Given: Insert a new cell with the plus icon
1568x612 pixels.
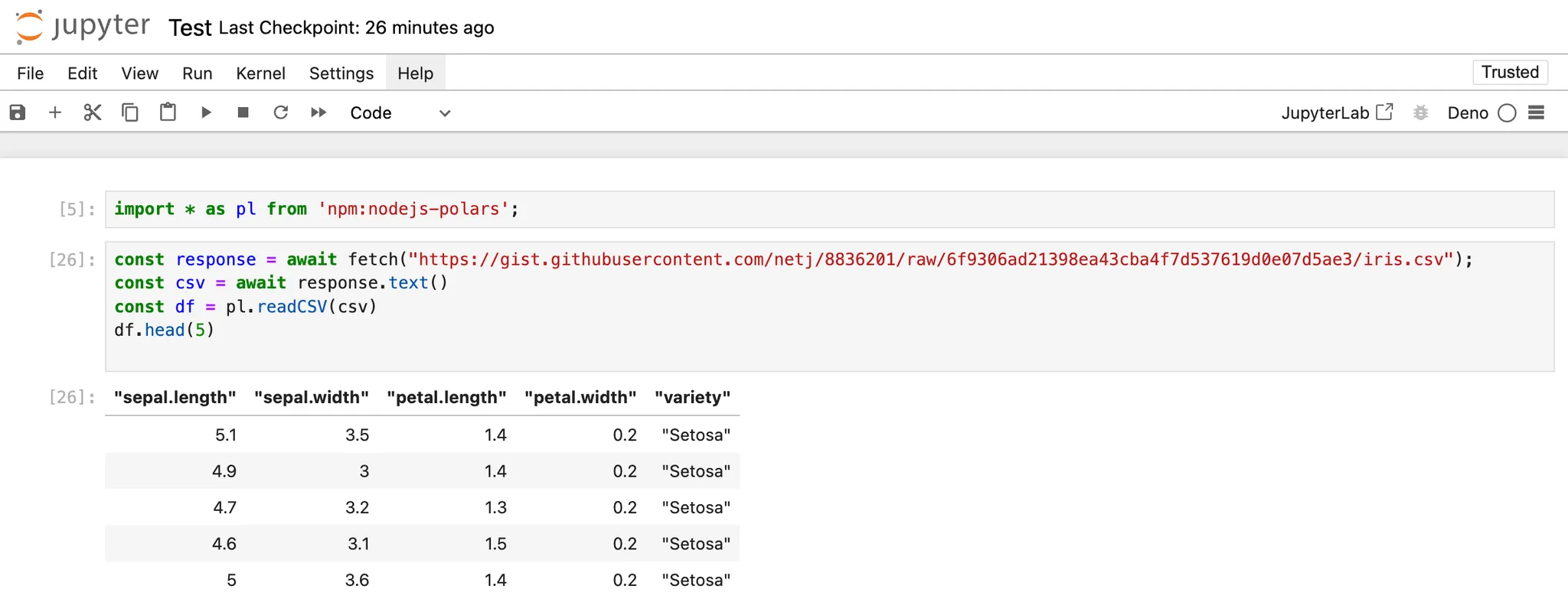Looking at the screenshot, I should point(55,112).
